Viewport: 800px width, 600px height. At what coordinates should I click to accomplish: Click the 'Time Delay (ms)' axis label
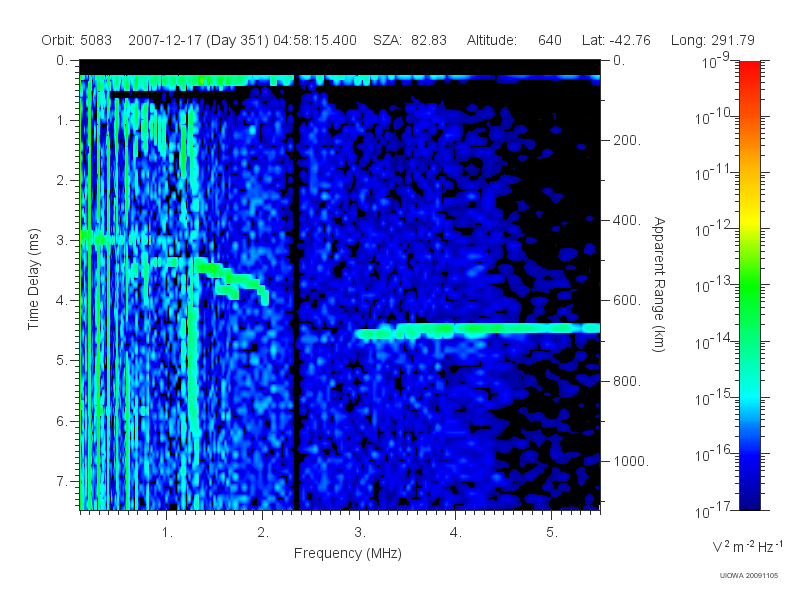click(x=34, y=279)
